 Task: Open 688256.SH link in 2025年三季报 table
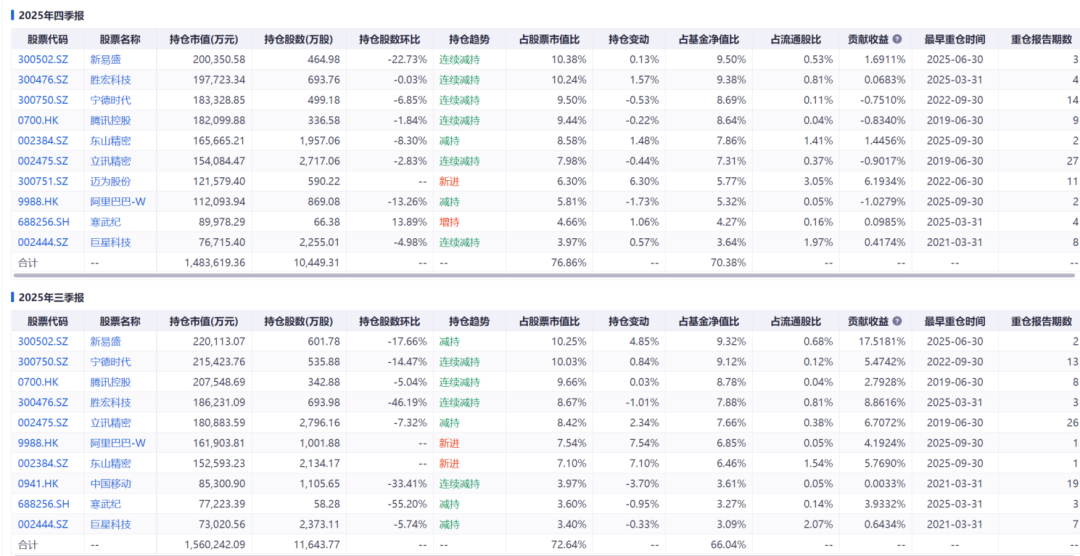point(42,503)
